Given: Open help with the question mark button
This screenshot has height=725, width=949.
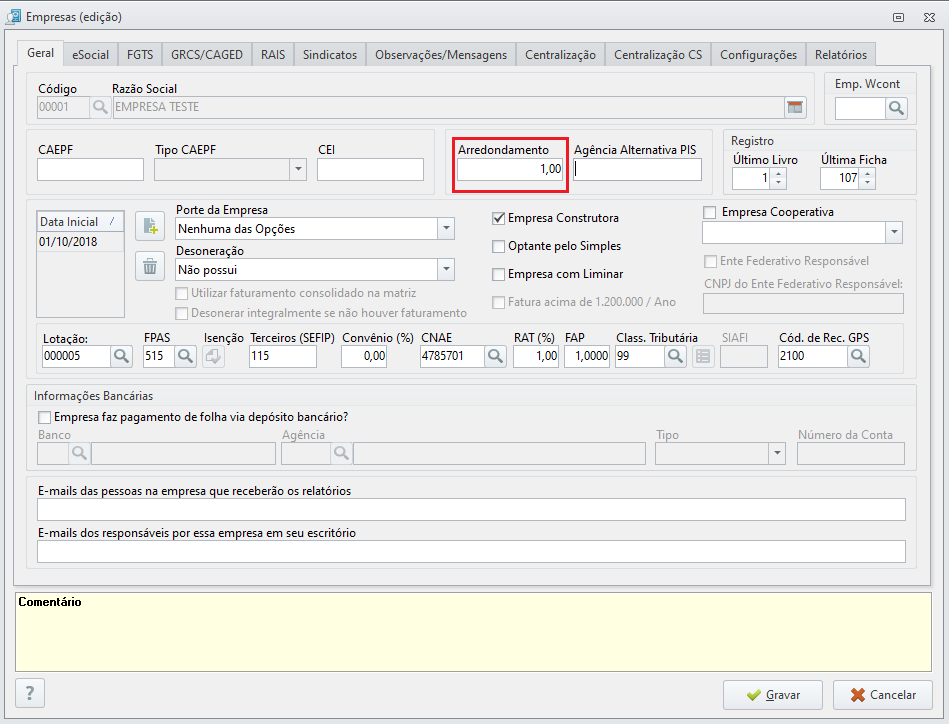Looking at the screenshot, I should (x=30, y=692).
